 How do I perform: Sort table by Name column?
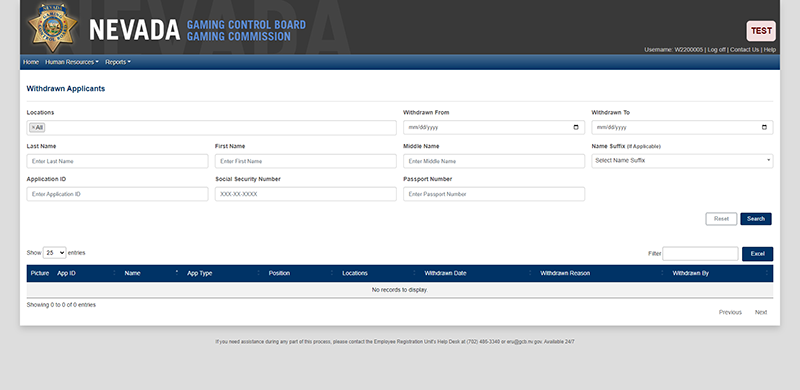click(152, 273)
